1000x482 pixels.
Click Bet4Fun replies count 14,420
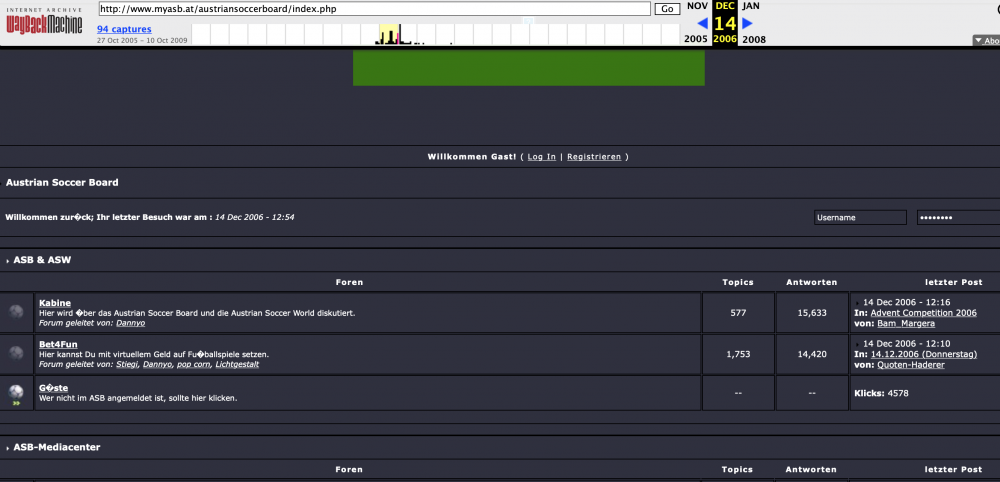812,354
